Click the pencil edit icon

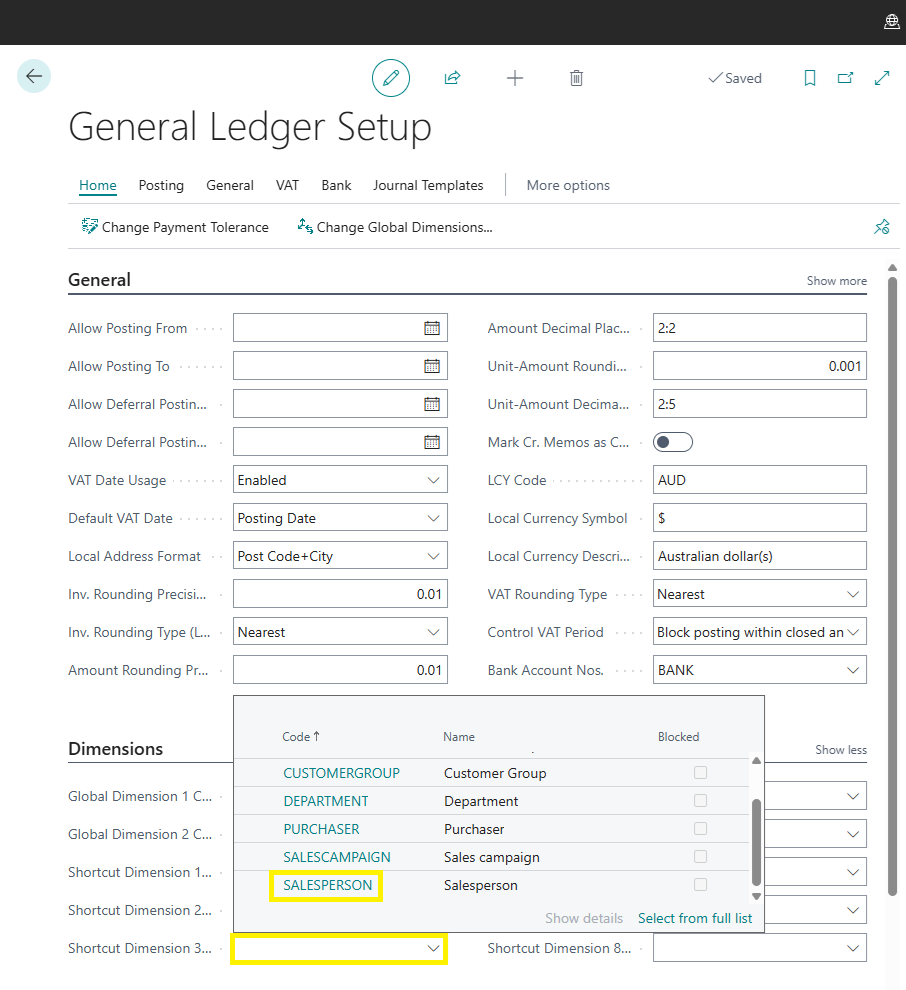tap(391, 78)
